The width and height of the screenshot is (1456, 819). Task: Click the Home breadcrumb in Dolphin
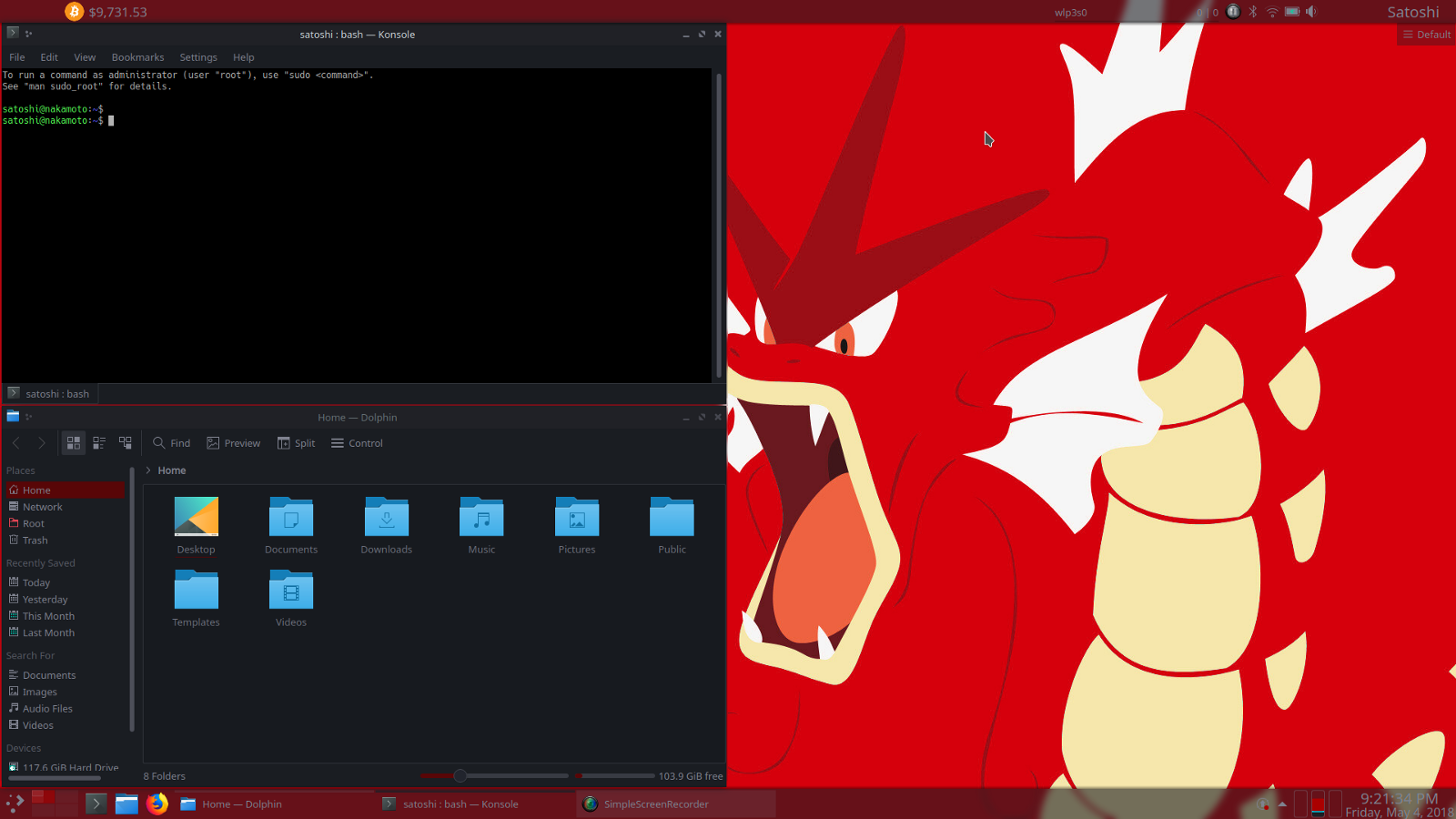click(x=172, y=470)
